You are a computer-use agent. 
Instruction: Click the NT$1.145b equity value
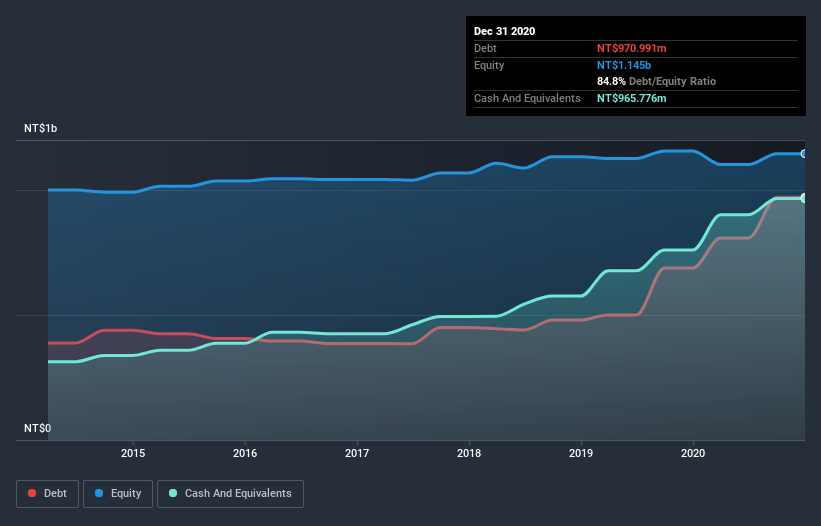[x=624, y=65]
